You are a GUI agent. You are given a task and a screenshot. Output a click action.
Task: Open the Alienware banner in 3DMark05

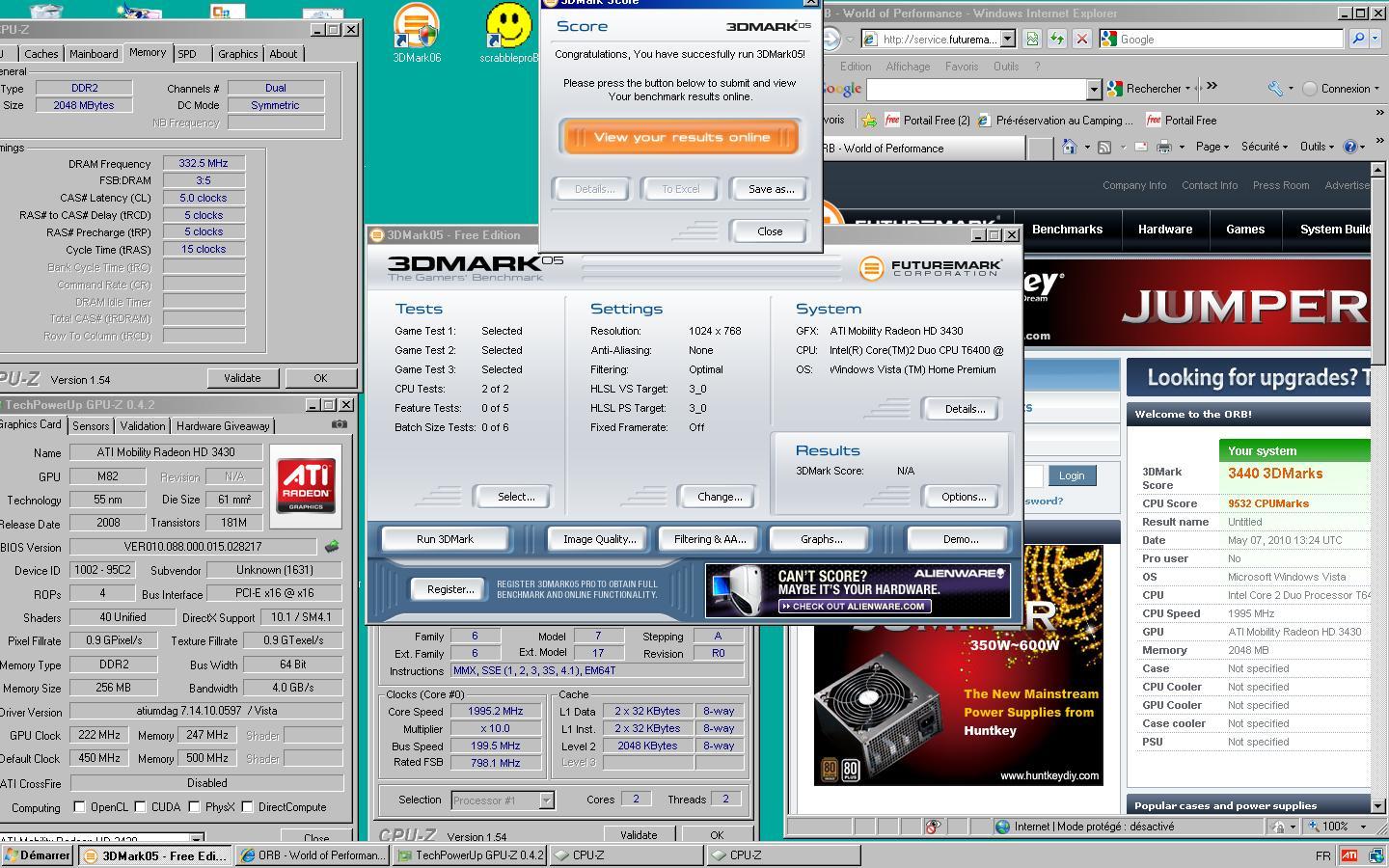[x=858, y=590]
